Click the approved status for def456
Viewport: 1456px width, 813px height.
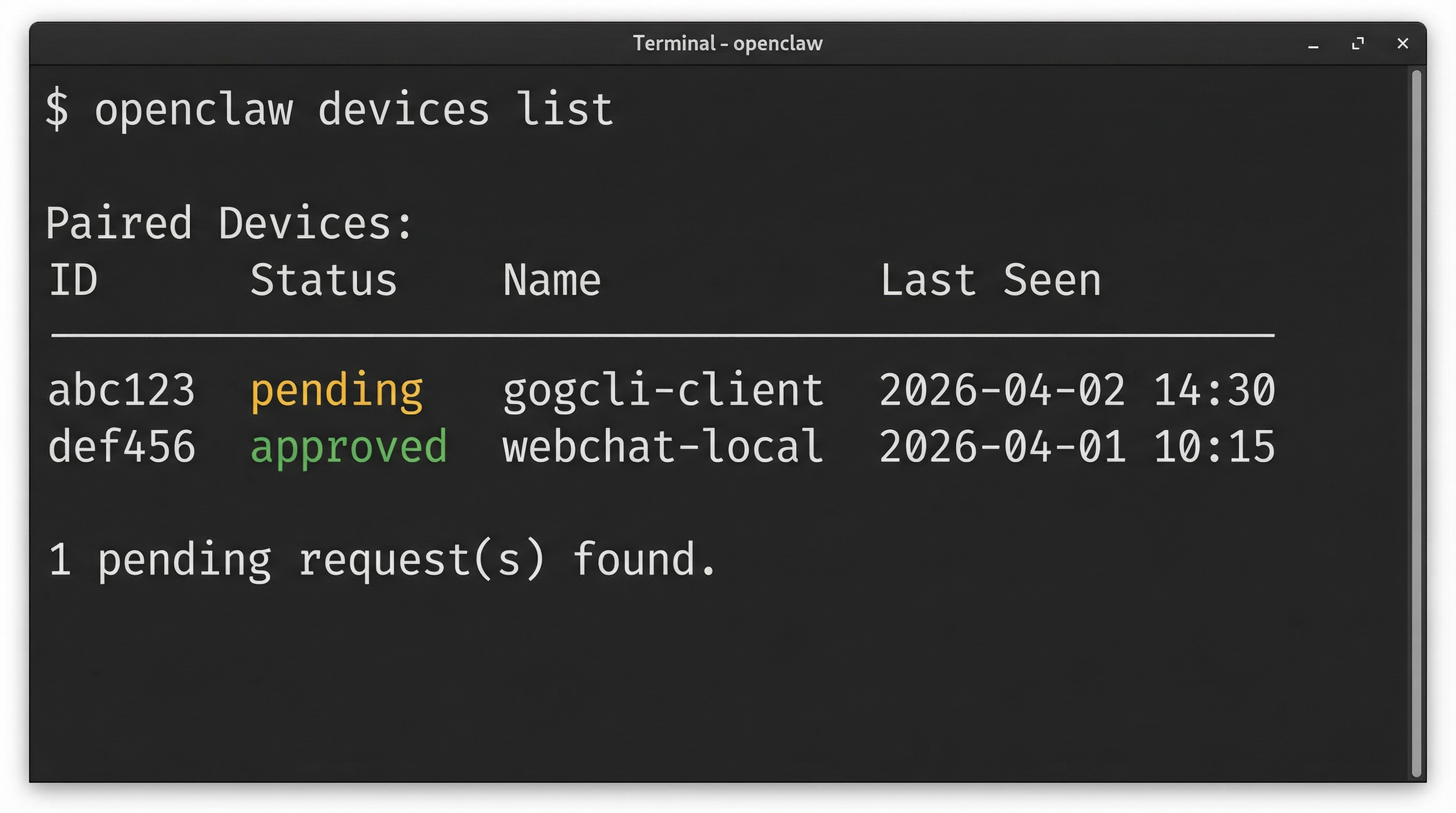coord(349,446)
